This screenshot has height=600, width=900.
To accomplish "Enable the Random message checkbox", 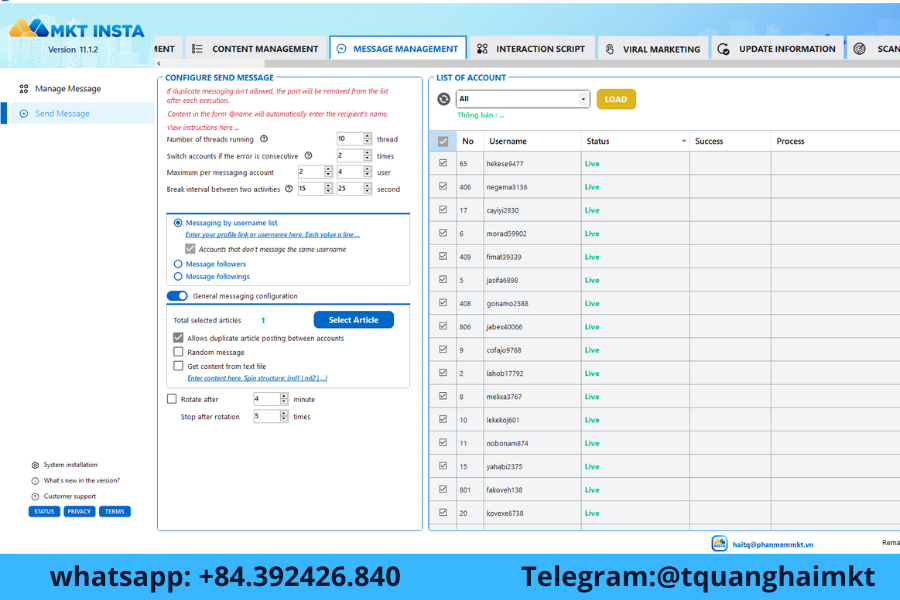I will [x=179, y=352].
